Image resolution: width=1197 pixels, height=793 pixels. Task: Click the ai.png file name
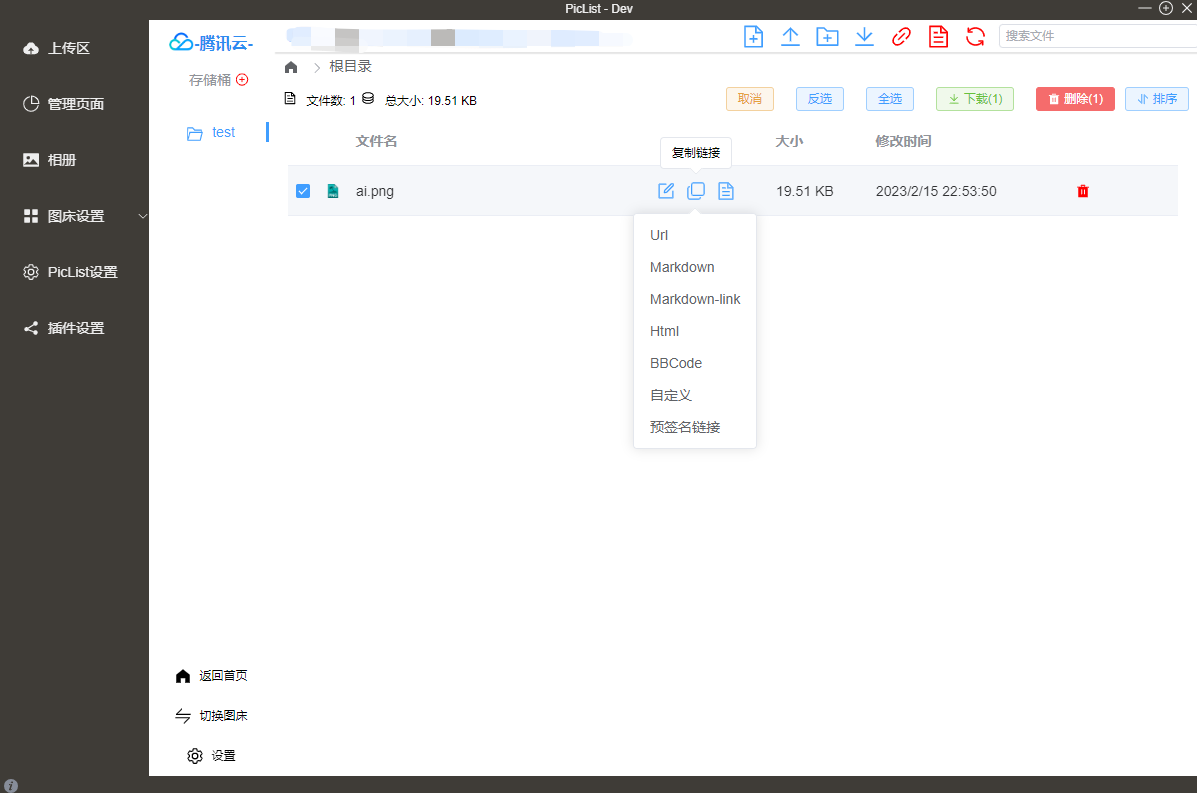click(375, 192)
